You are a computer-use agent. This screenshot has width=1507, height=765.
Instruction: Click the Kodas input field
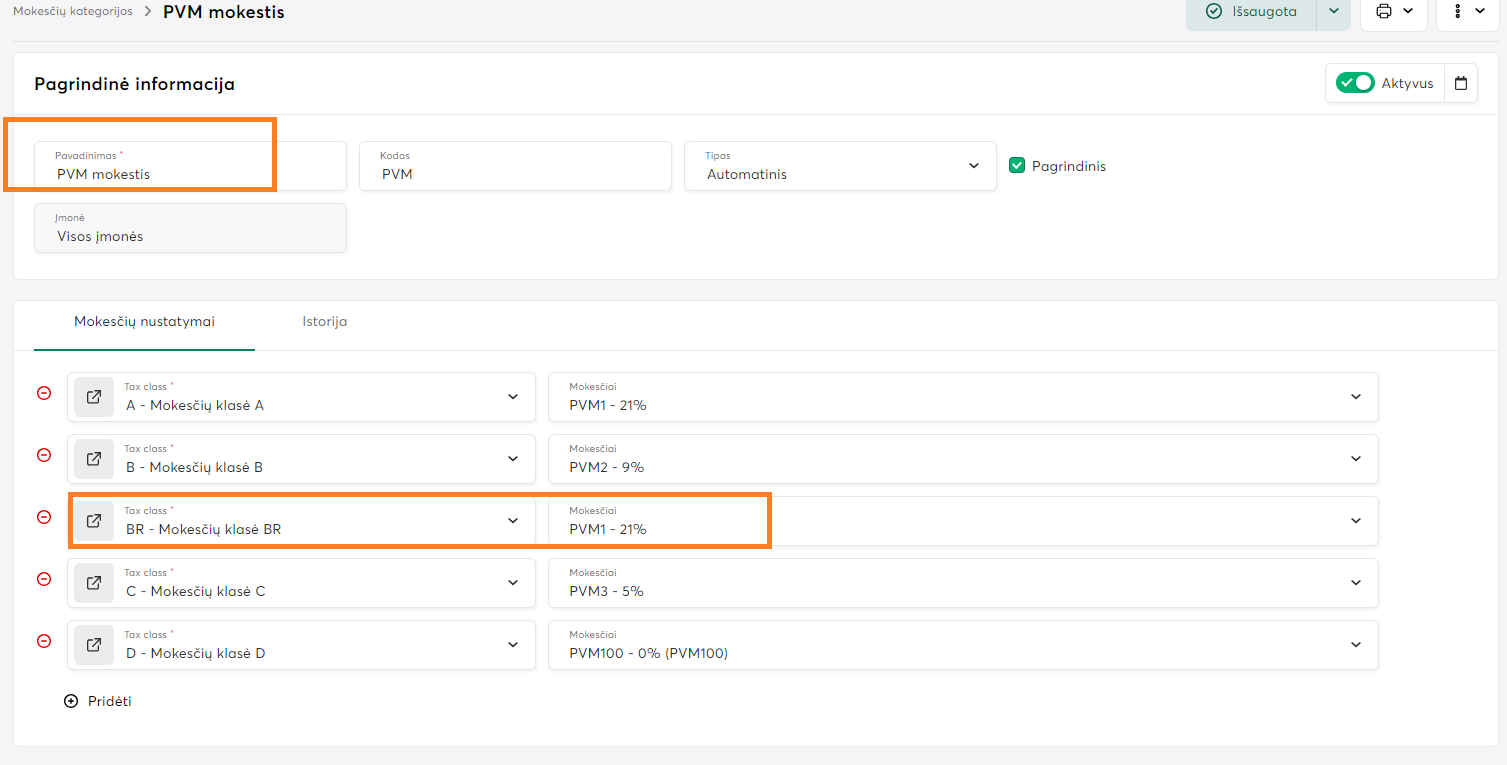515,174
